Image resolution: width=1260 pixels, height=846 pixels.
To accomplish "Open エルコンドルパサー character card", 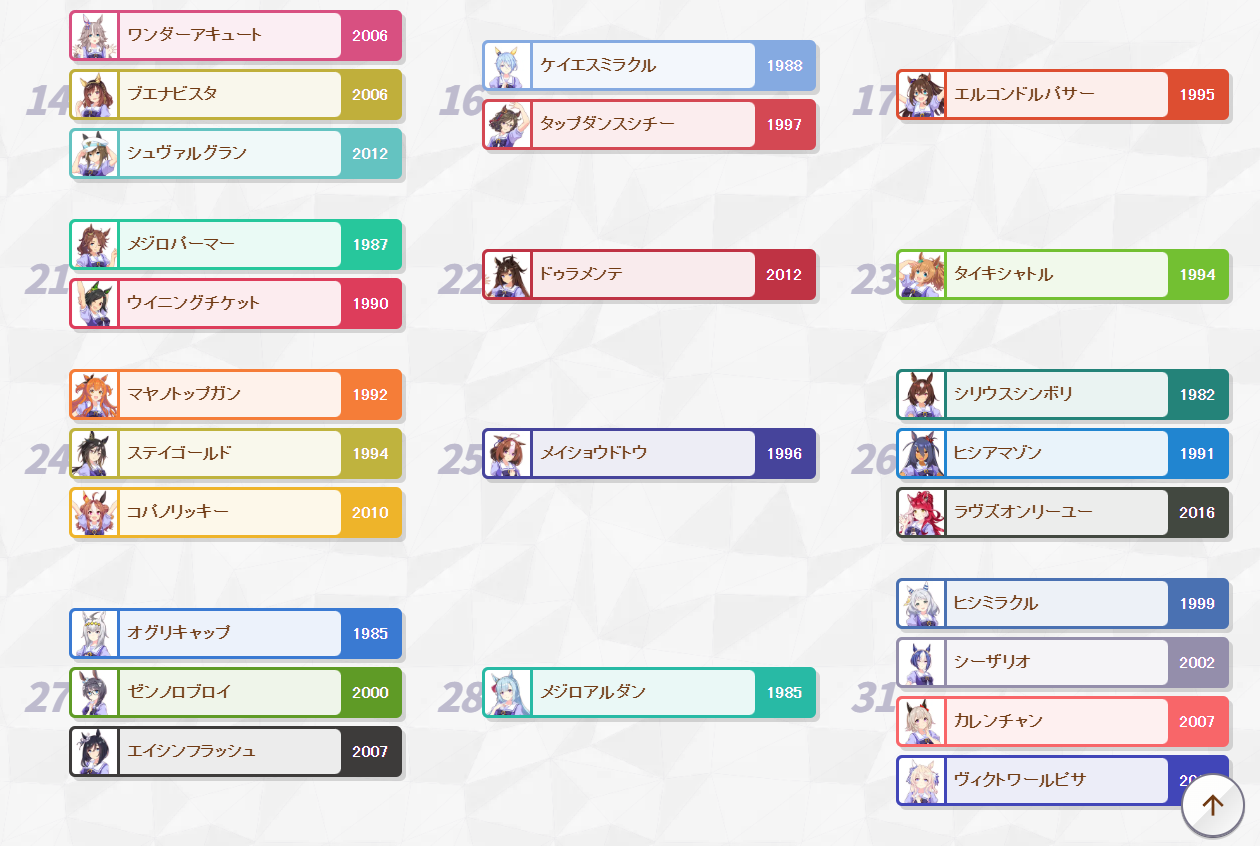I will (1062, 94).
